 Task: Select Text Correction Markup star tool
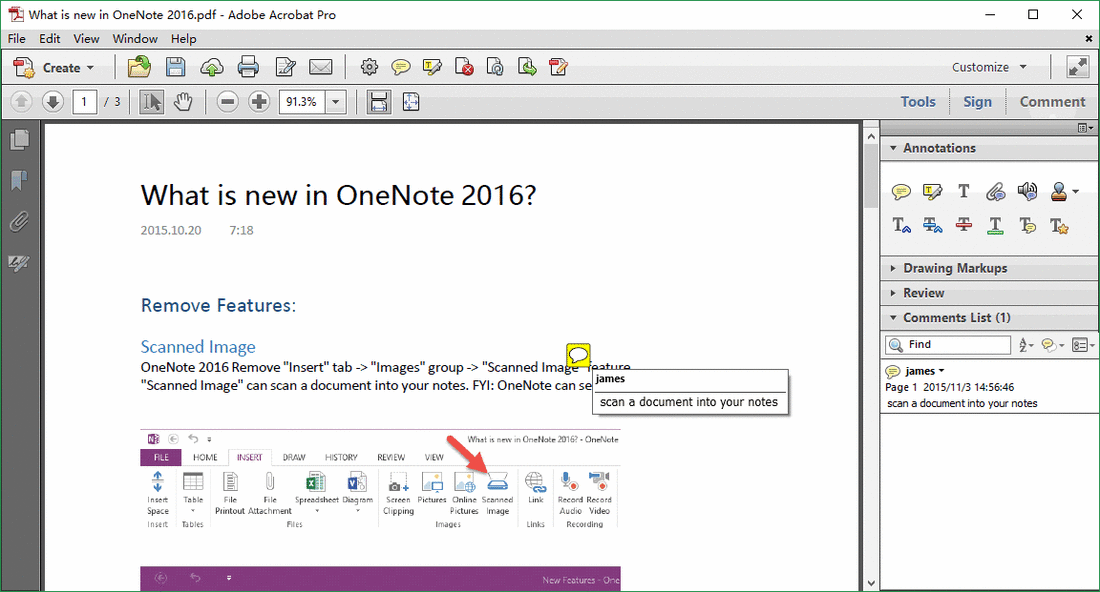coord(1059,225)
